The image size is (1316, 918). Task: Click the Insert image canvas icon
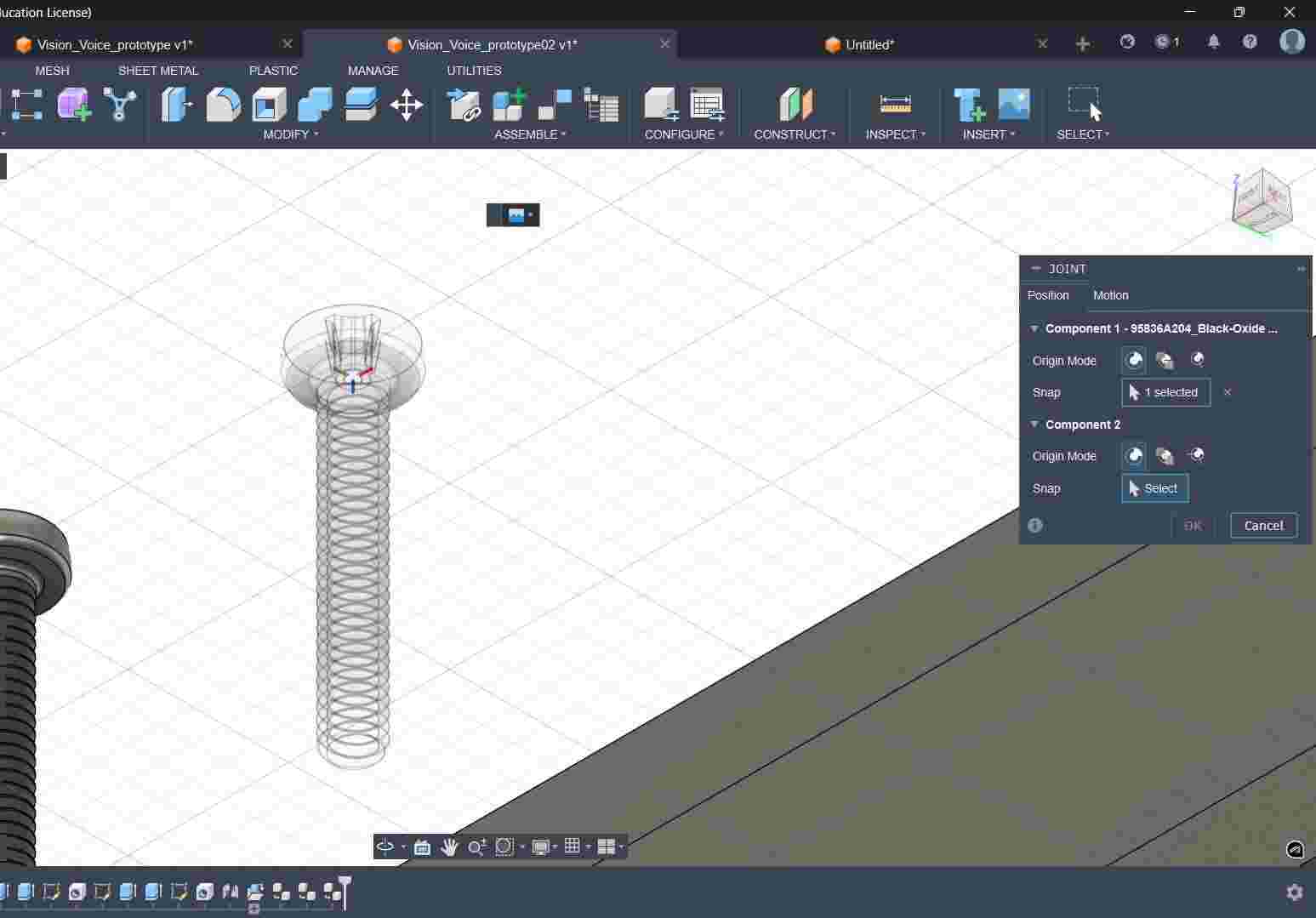[1014, 105]
